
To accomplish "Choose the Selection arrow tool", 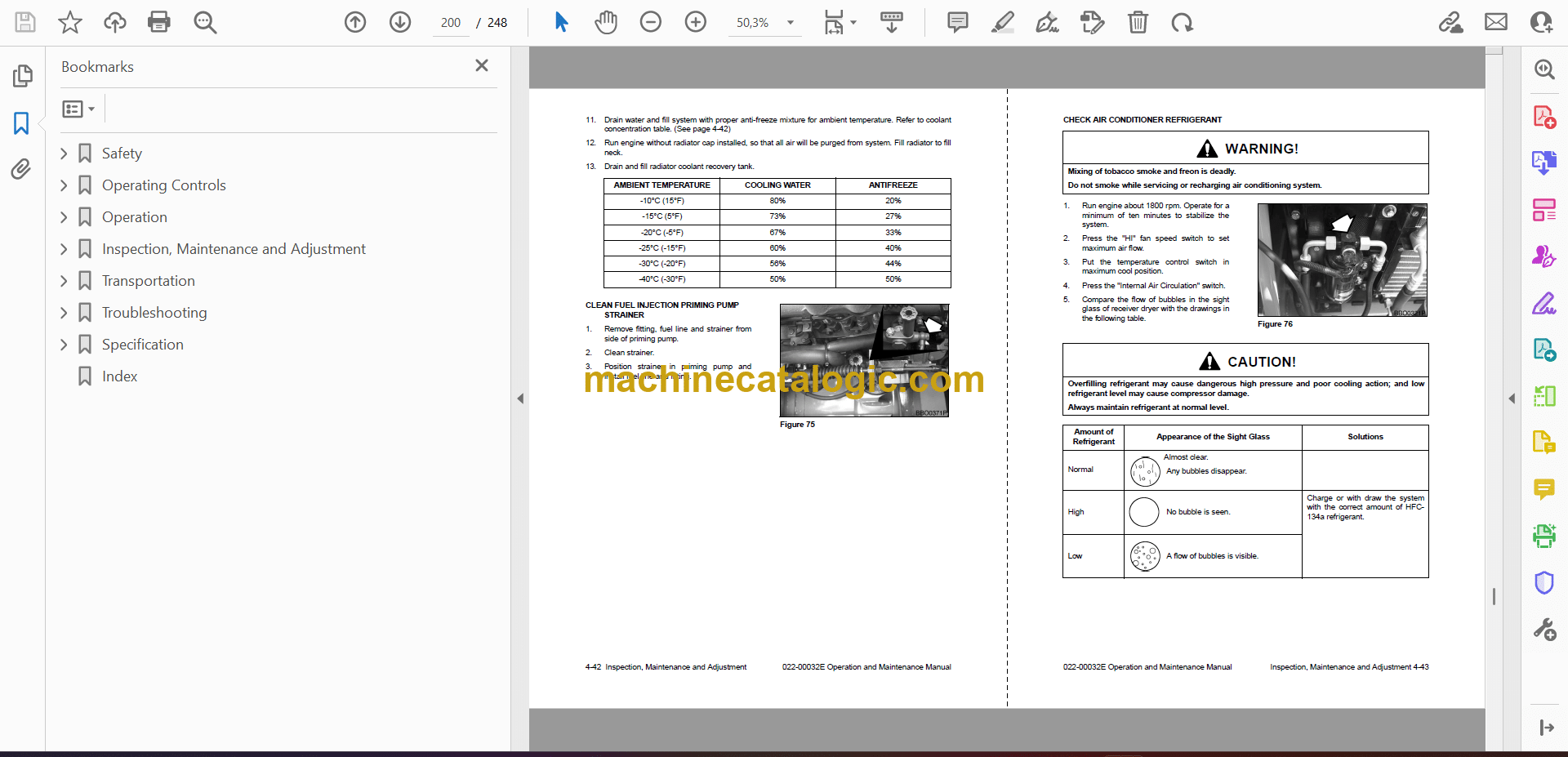I will click(561, 22).
